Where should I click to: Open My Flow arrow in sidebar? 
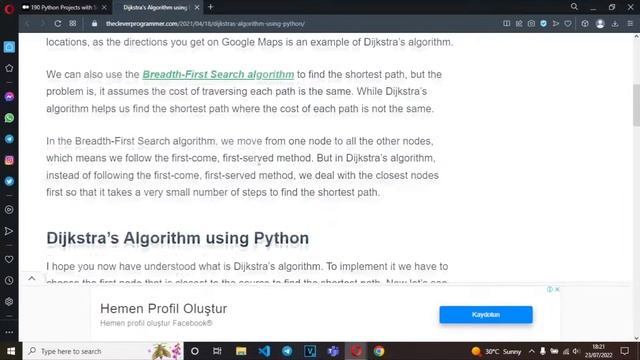[9, 231]
